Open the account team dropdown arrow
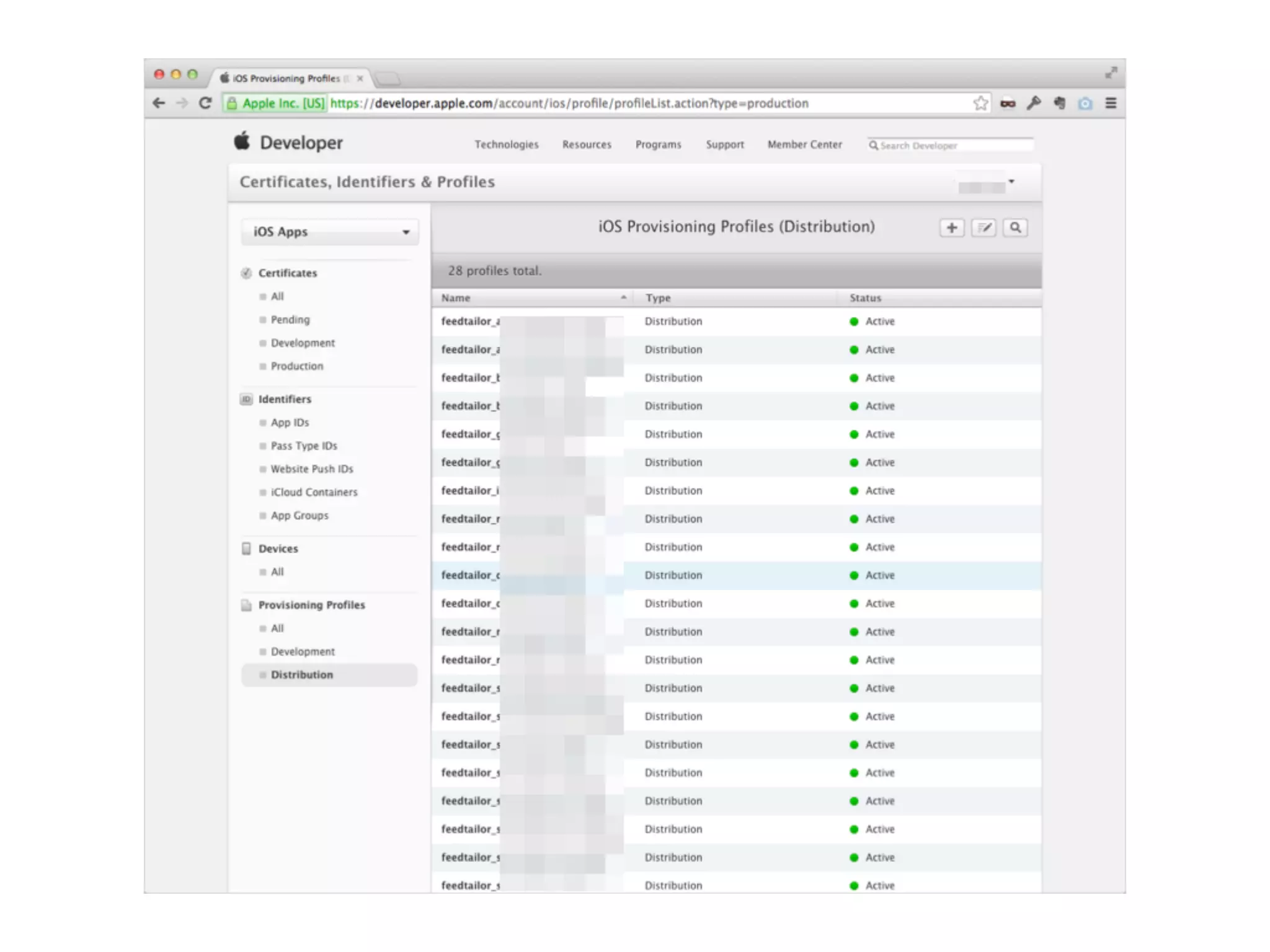Image resolution: width=1270 pixels, height=952 pixels. click(1011, 182)
